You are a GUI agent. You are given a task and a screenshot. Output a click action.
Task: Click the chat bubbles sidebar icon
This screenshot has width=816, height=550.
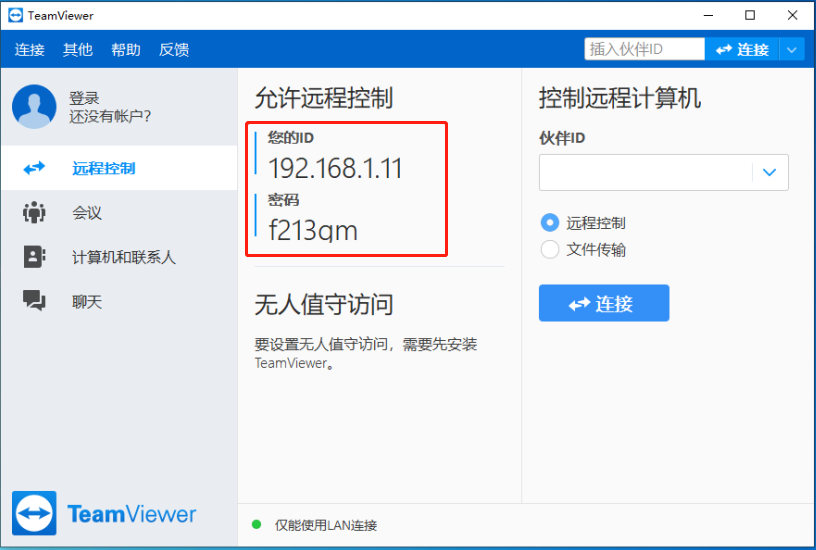pyautogui.click(x=35, y=301)
